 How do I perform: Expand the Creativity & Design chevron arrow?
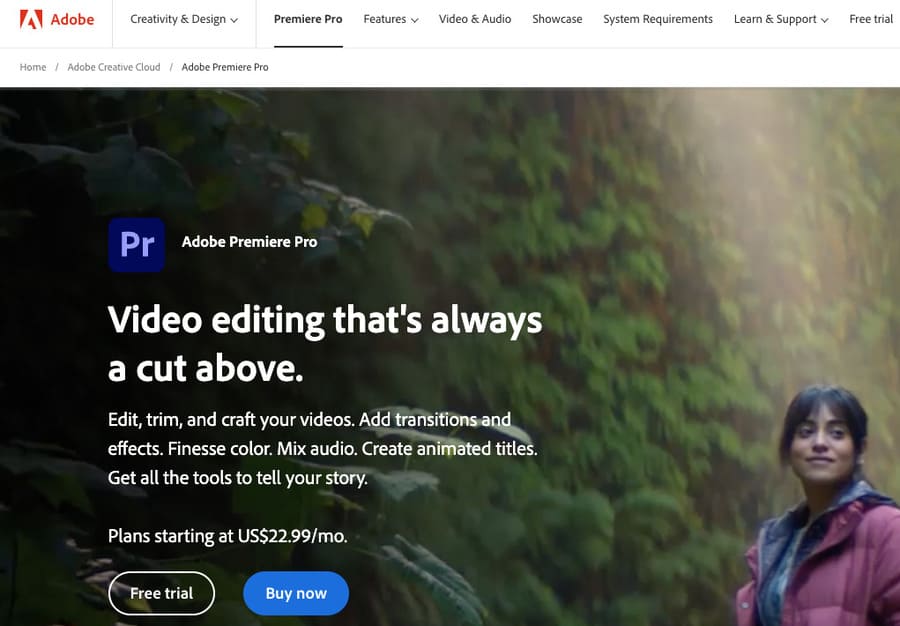point(234,19)
